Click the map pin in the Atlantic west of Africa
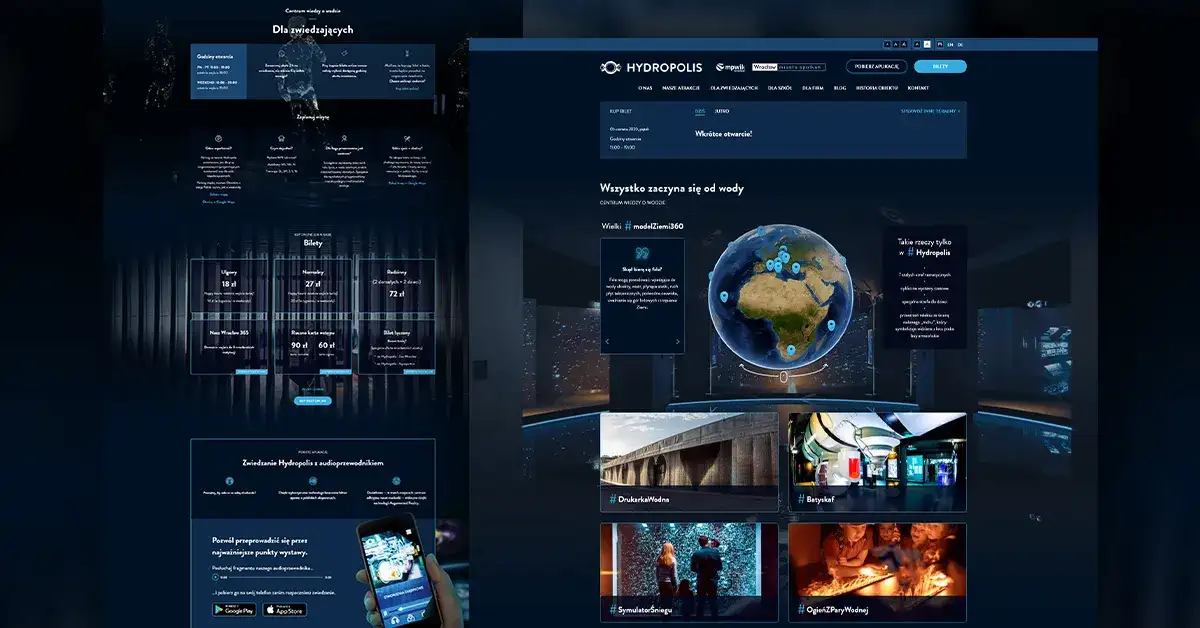 tap(723, 298)
